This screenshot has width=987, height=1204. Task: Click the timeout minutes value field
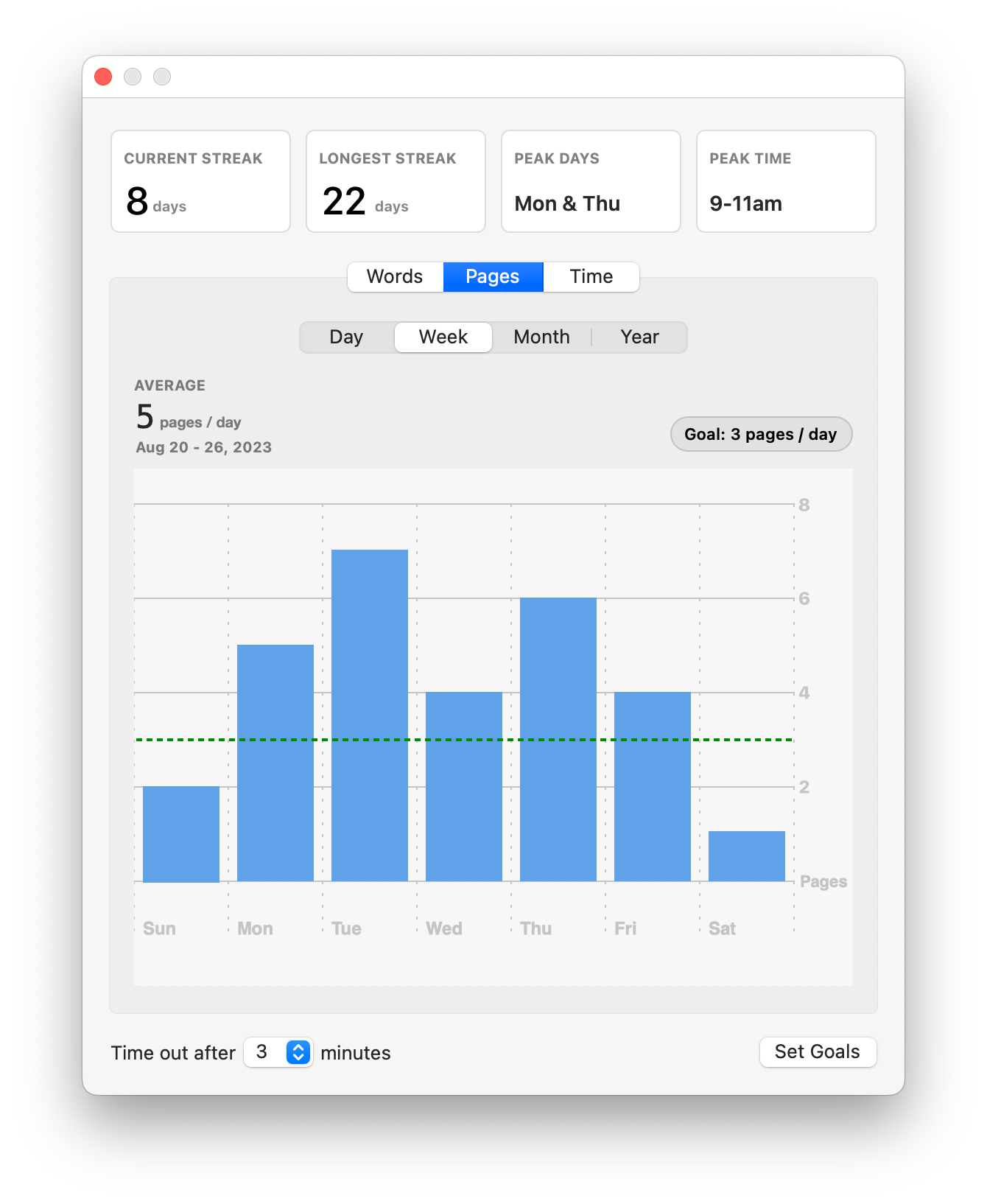coord(264,1052)
